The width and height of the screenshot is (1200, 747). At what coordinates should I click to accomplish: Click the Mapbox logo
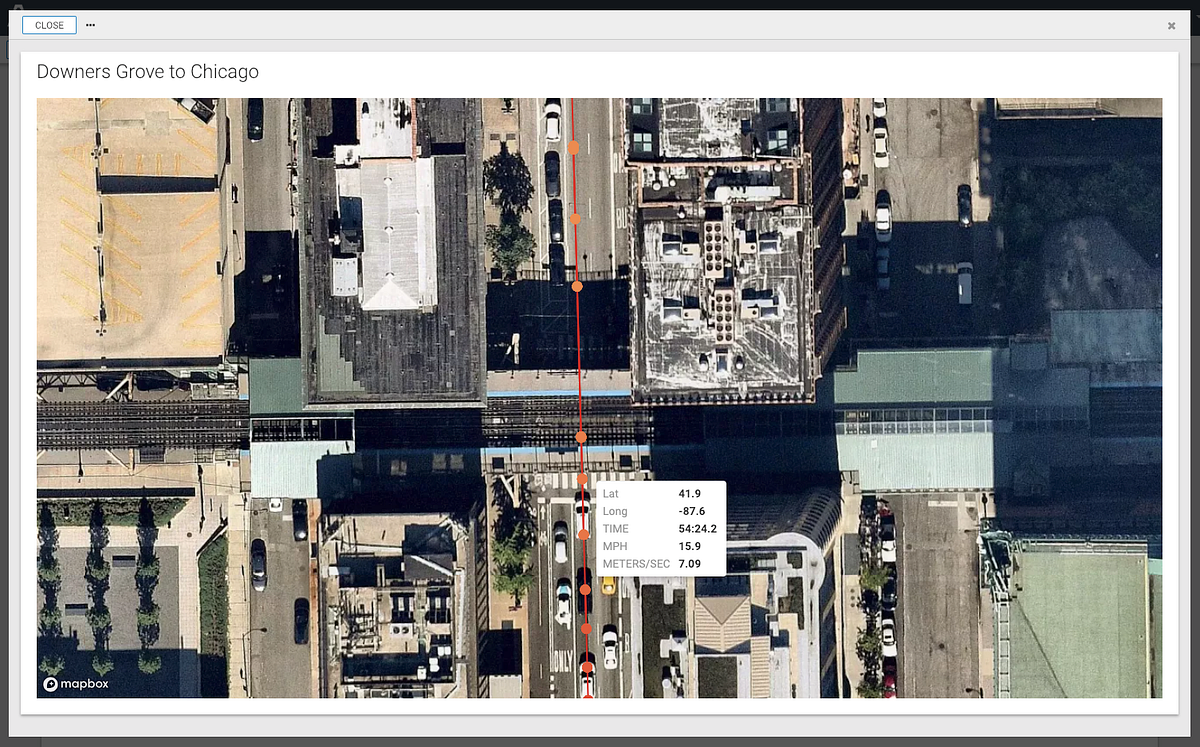76,684
